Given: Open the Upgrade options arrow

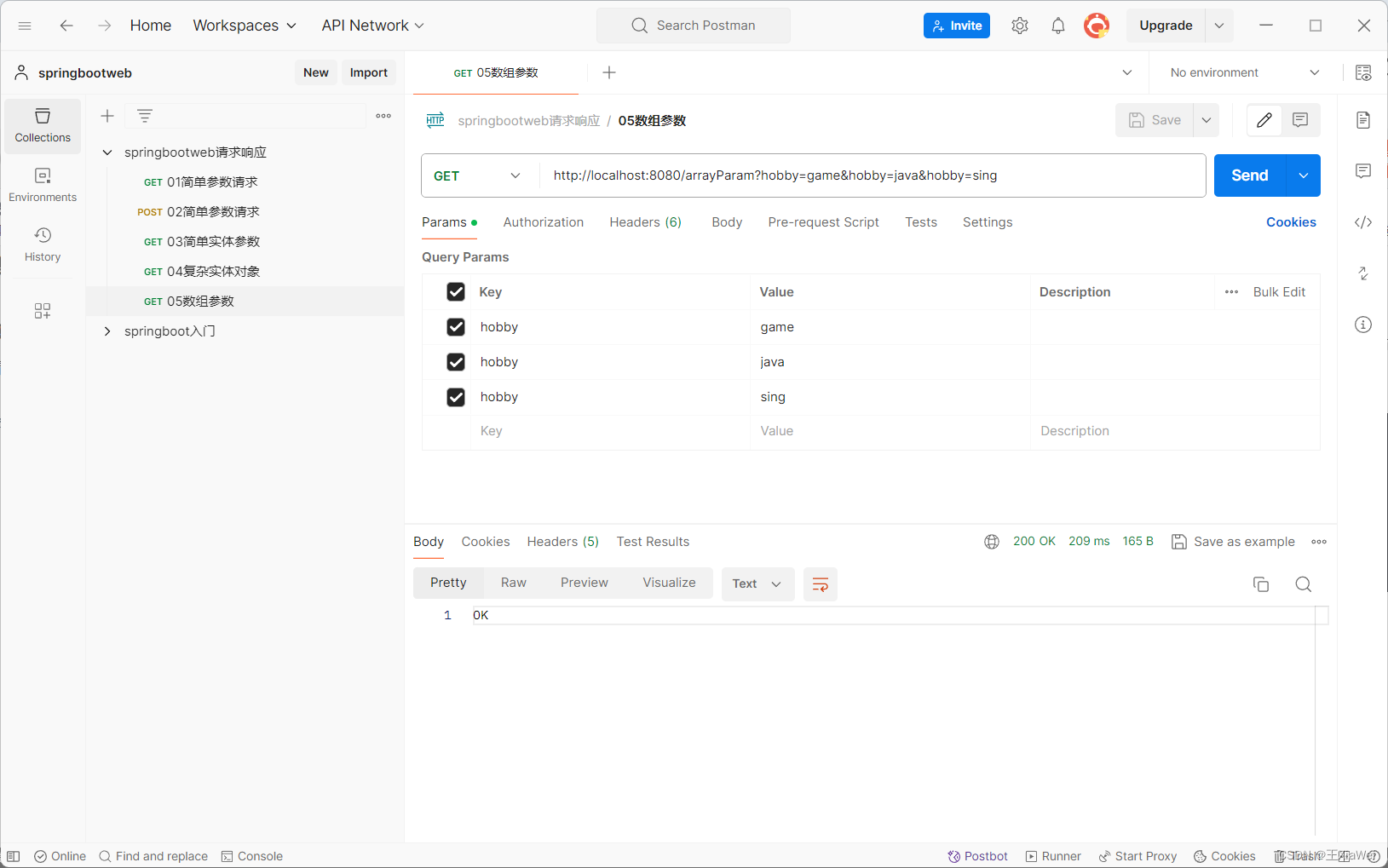Looking at the screenshot, I should [1219, 26].
